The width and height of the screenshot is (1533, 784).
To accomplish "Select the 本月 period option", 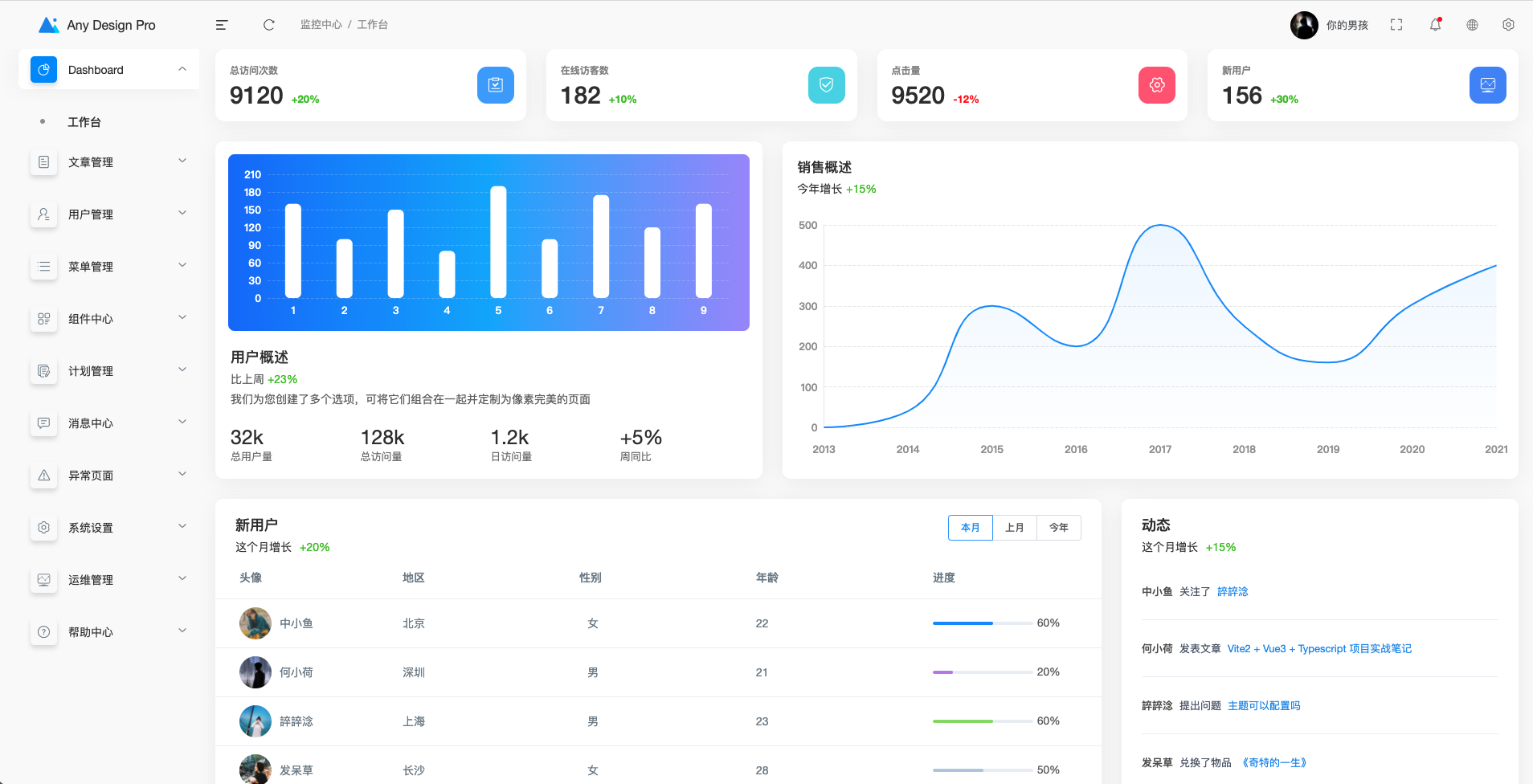I will (x=970, y=528).
